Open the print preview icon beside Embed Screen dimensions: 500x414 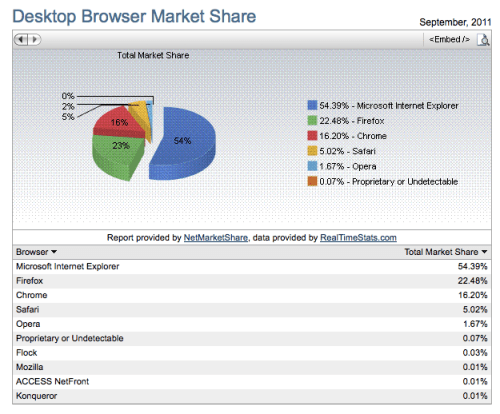483,40
